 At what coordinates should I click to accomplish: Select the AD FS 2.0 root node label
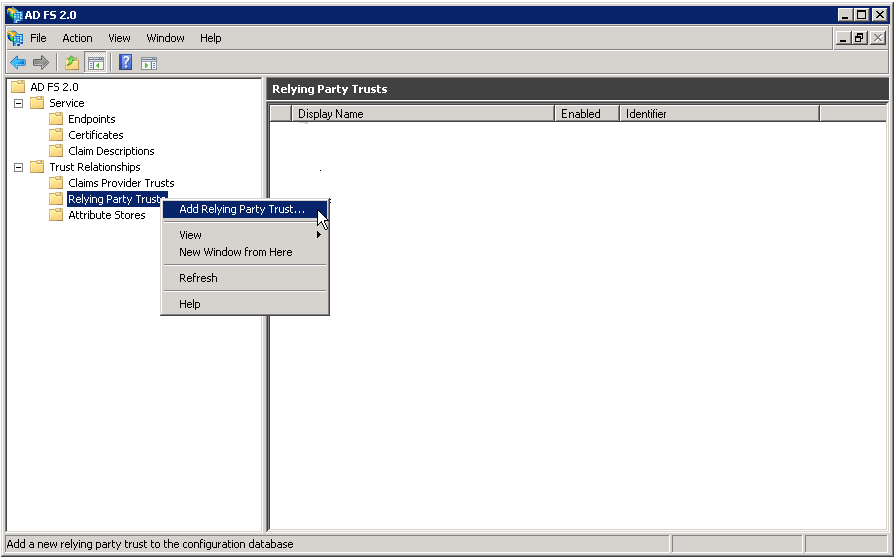point(54,87)
